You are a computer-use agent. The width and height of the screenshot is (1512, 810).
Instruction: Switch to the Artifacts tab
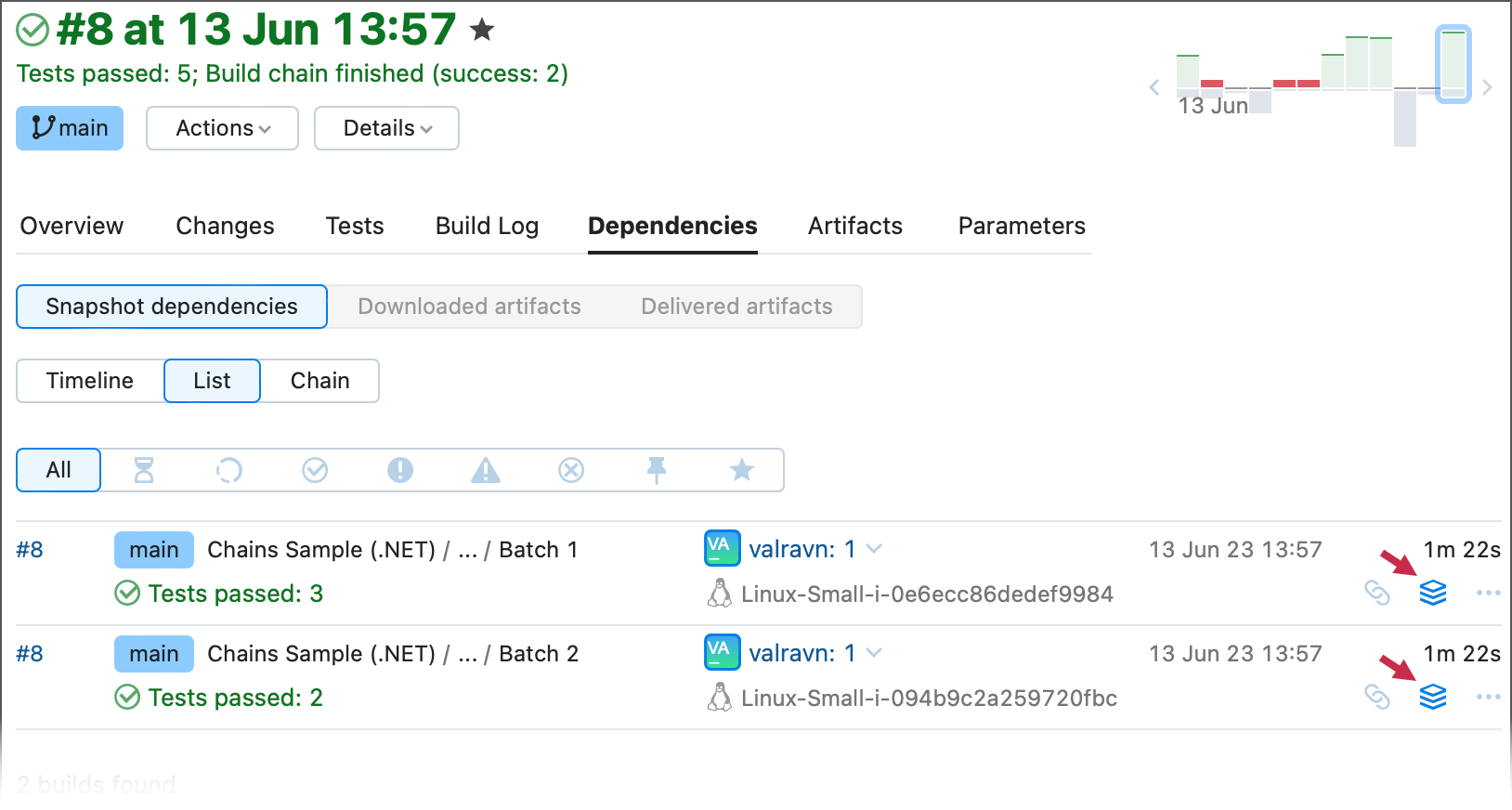coord(854,226)
